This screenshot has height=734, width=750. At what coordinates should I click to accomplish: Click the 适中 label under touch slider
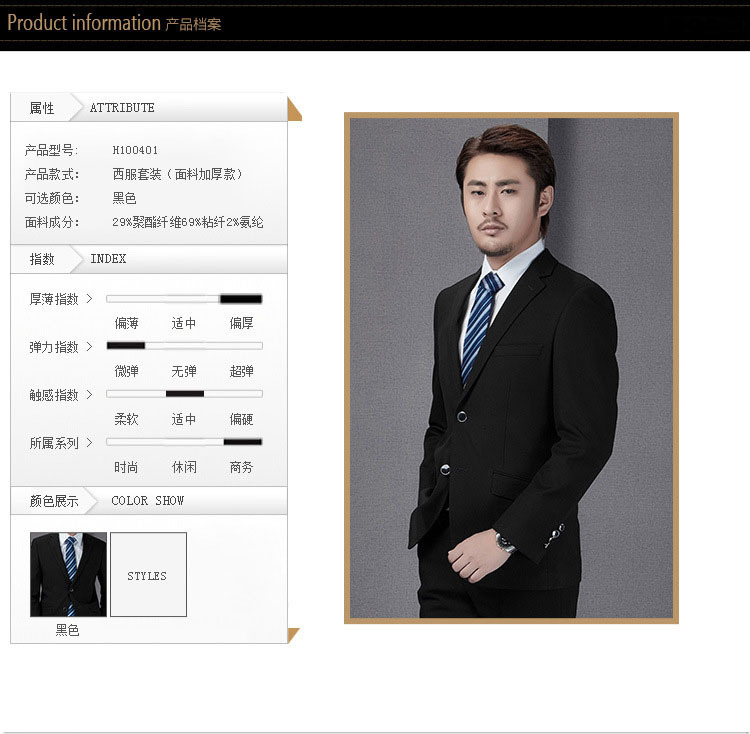click(x=184, y=419)
